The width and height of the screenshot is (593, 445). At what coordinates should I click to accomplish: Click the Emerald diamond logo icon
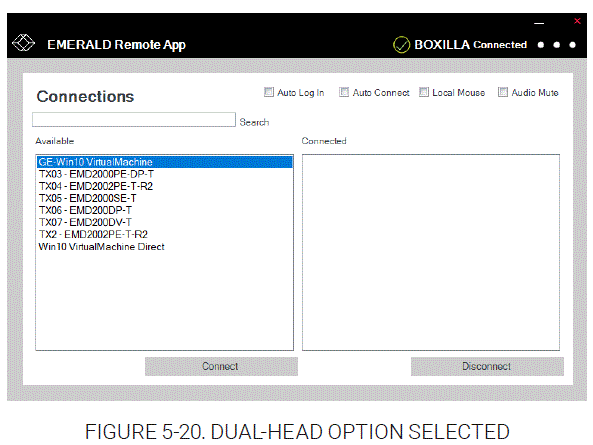pos(23,43)
